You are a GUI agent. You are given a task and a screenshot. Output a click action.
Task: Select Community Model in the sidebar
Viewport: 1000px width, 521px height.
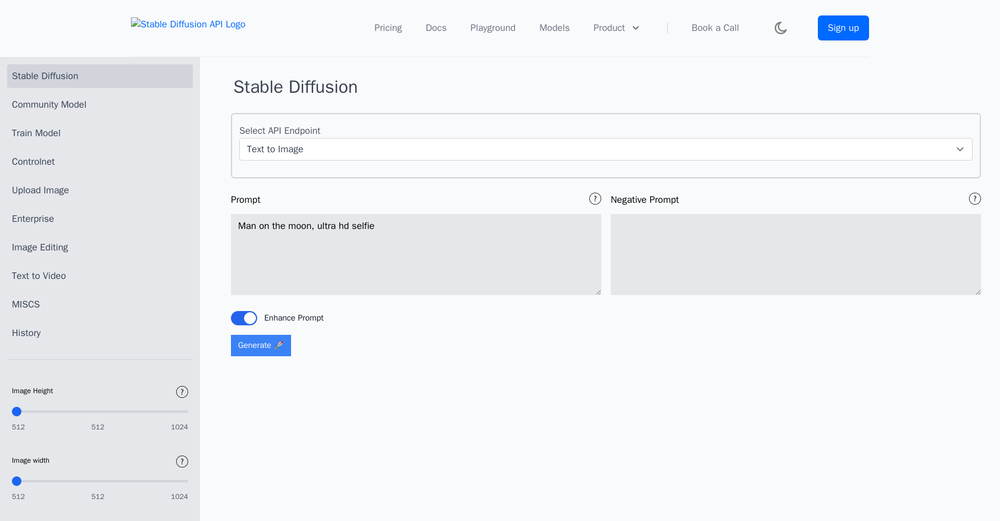tap(49, 105)
